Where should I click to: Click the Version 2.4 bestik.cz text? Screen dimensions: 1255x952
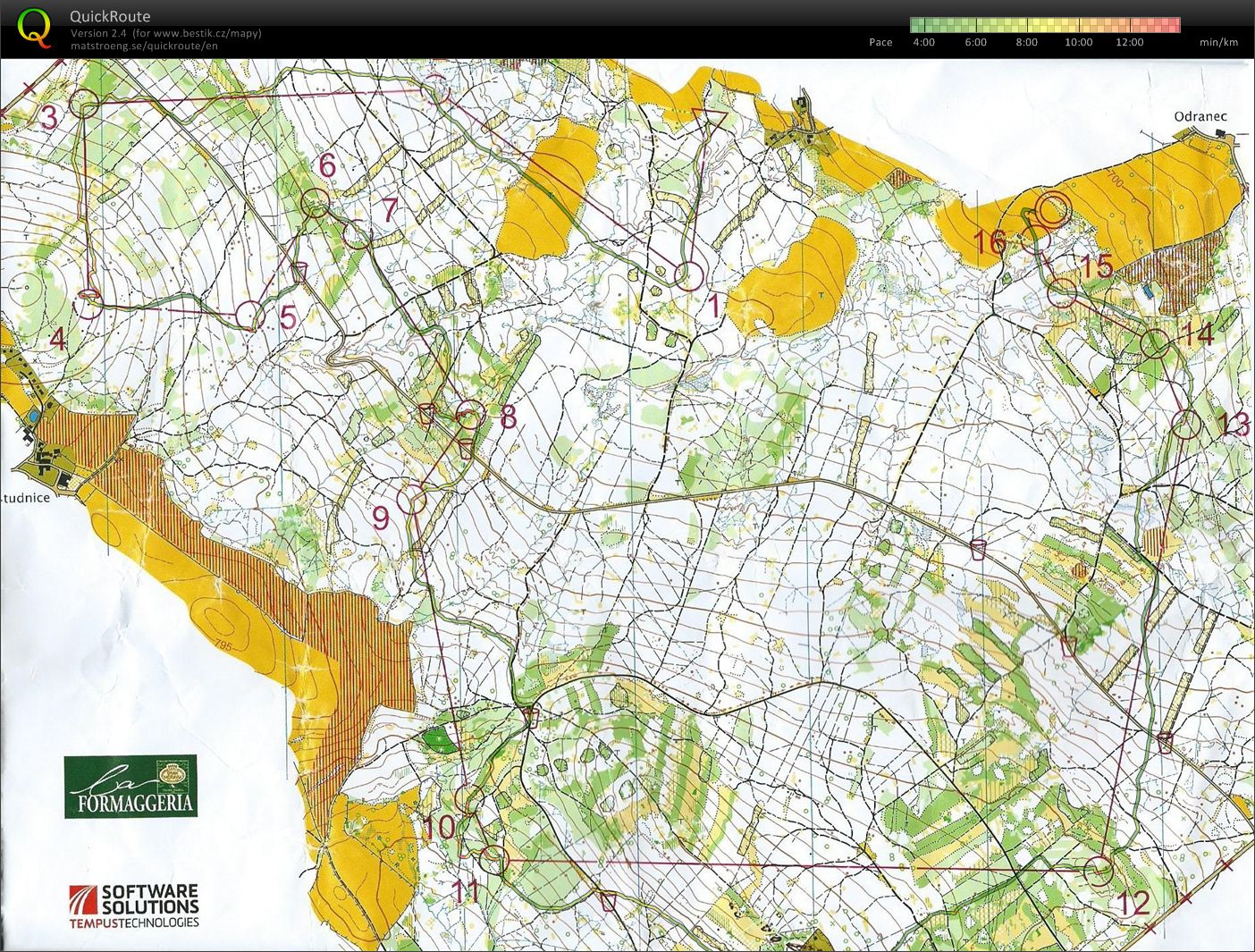tap(166, 33)
